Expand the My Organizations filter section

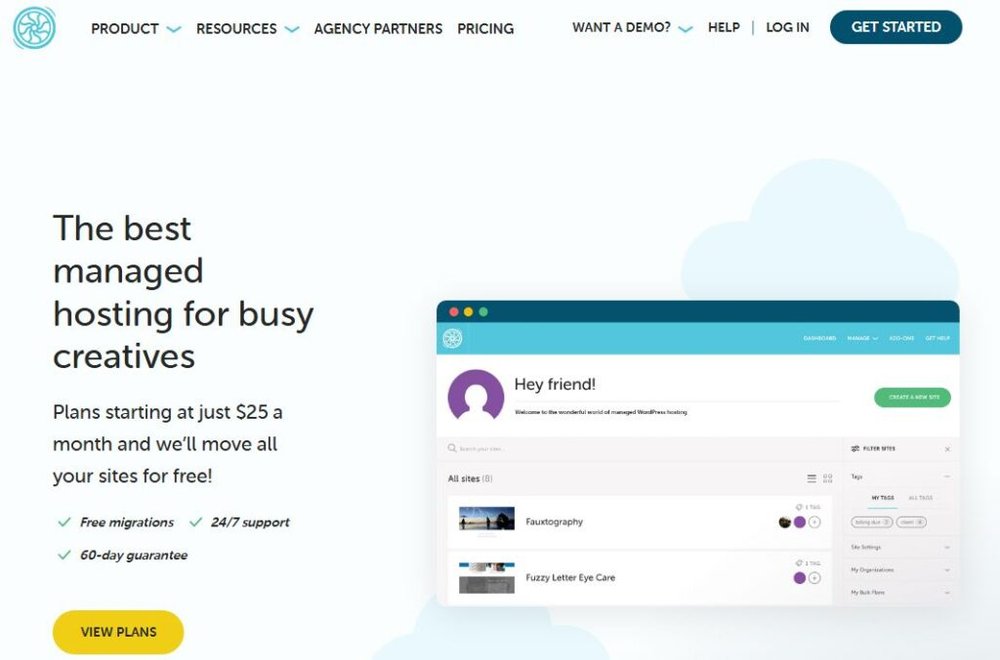(x=946, y=570)
